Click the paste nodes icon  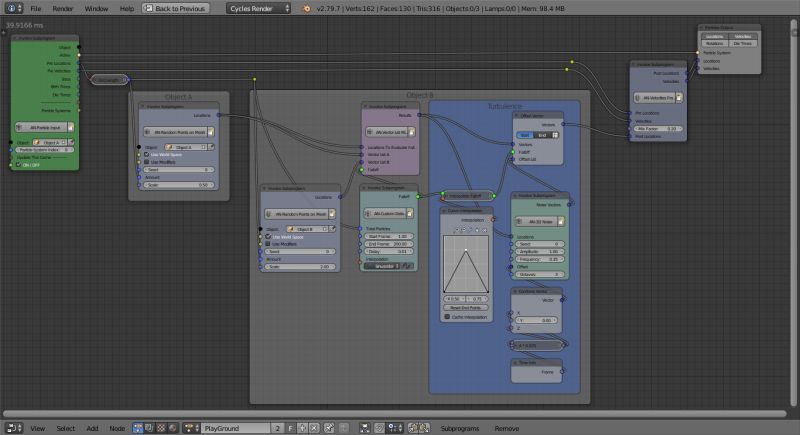coord(424,428)
